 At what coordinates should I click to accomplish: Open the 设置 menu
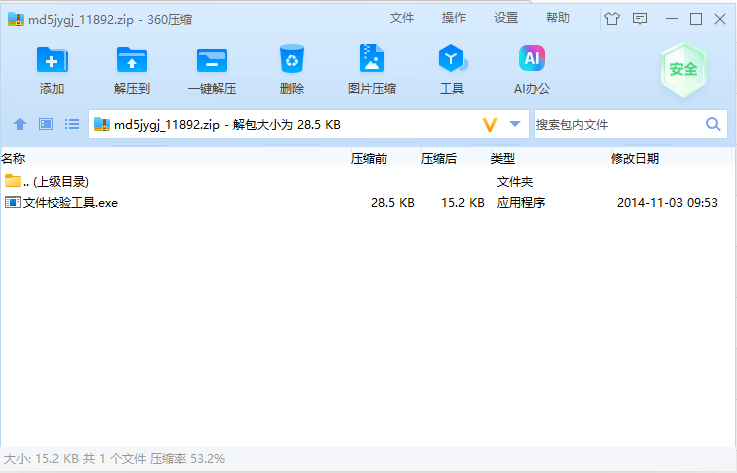pyautogui.click(x=506, y=18)
